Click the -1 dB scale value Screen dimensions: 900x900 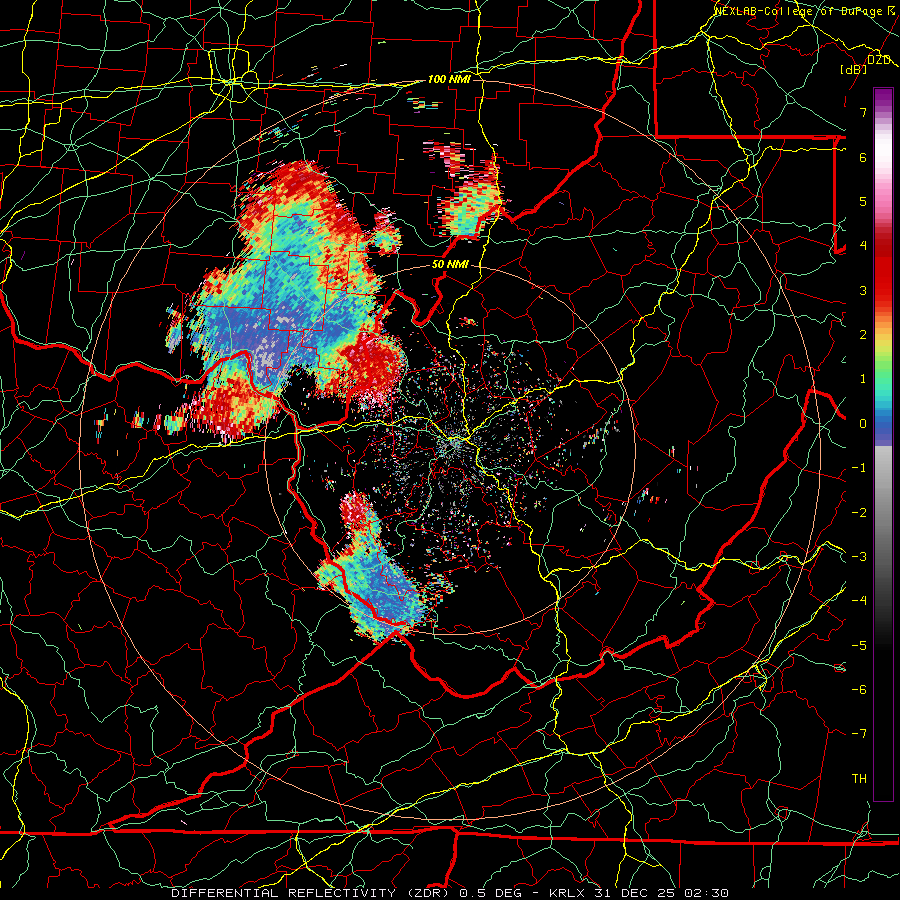click(859, 468)
